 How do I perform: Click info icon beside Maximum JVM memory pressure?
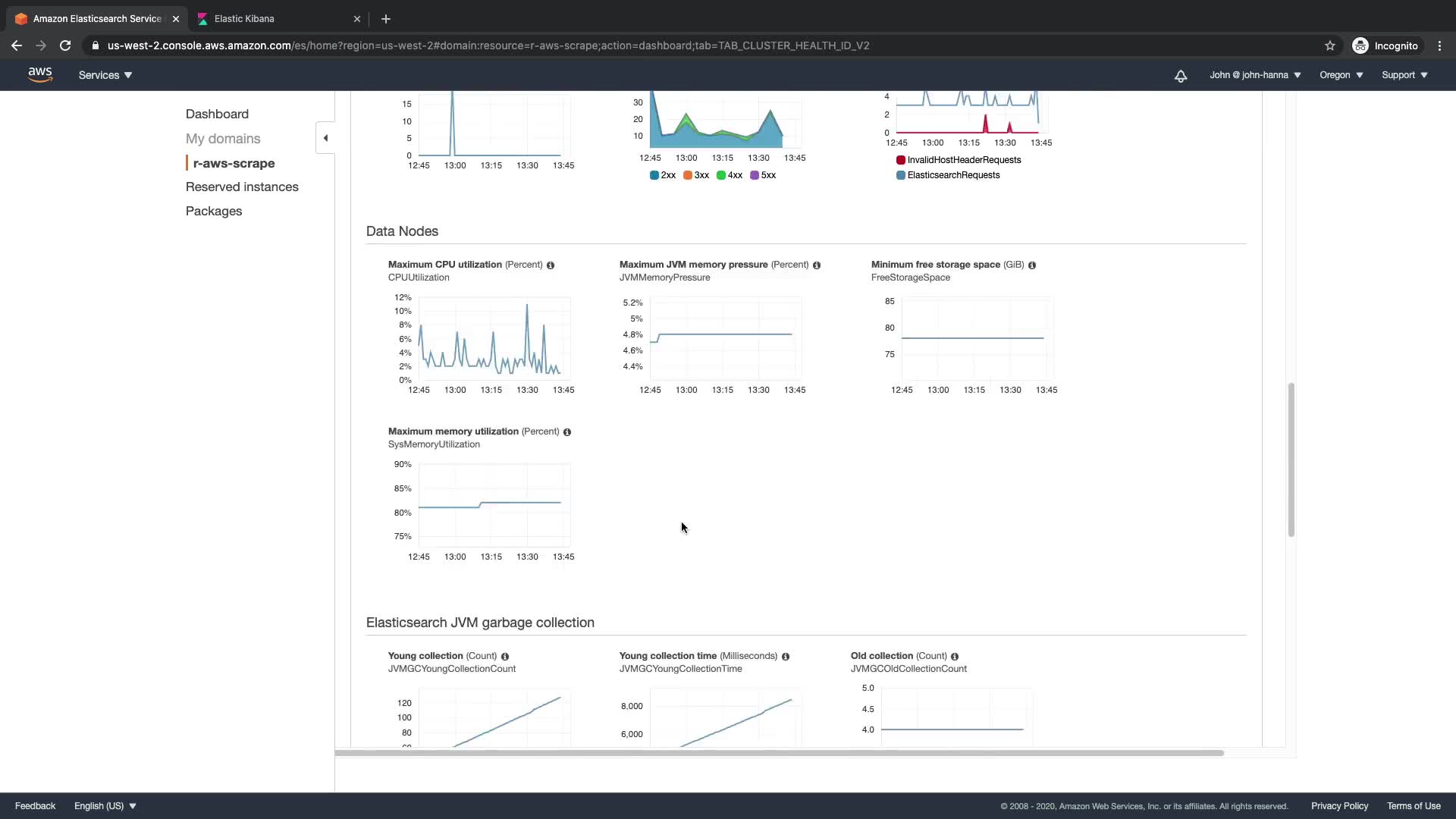coord(817,265)
